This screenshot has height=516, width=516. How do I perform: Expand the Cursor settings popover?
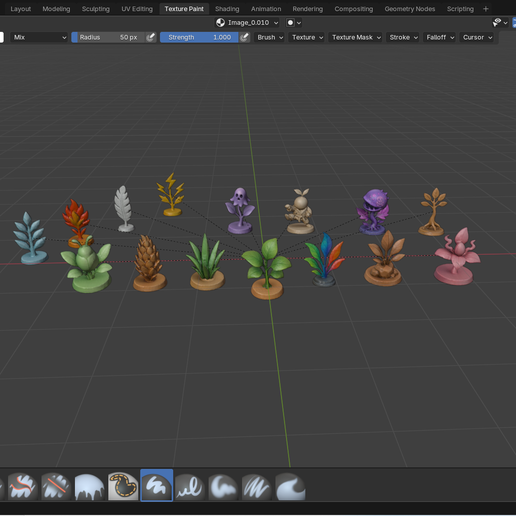[477, 37]
